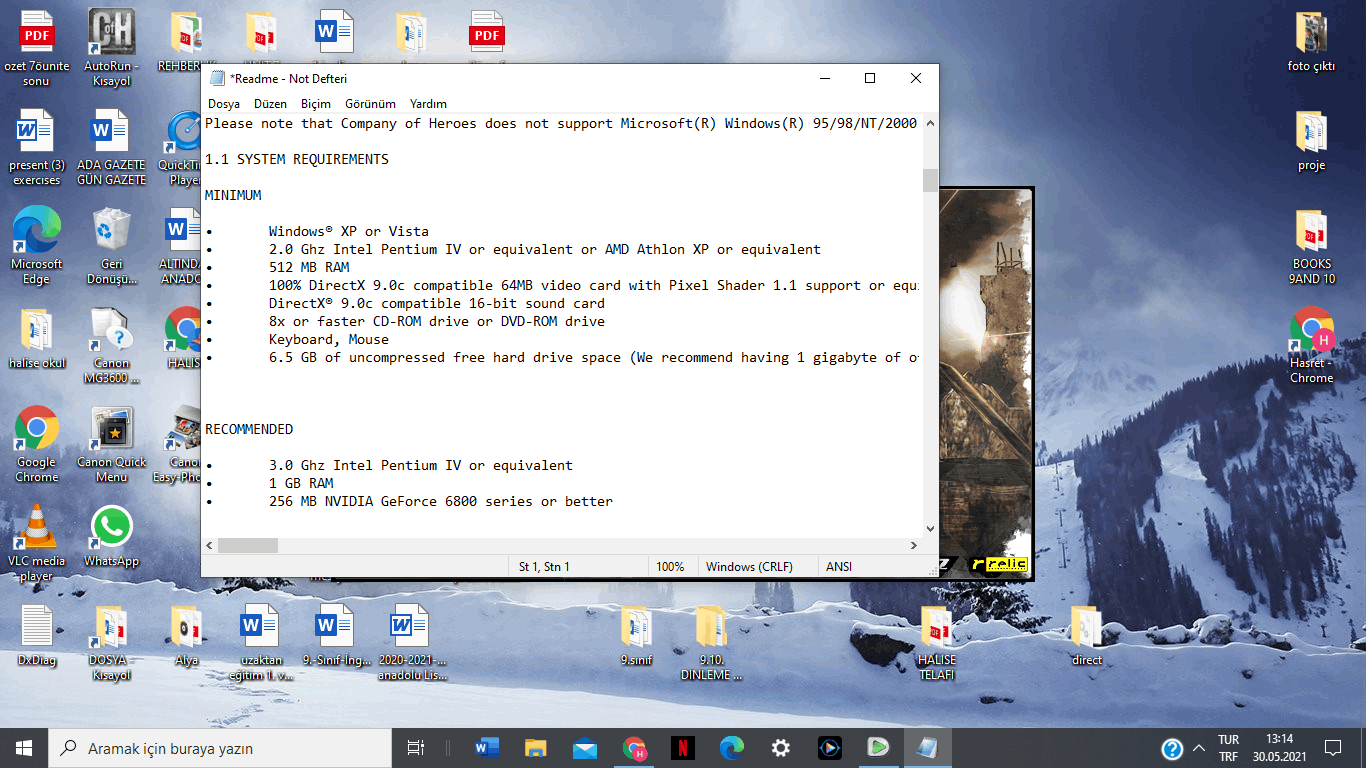The height and width of the screenshot is (768, 1366).
Task: Select the '9.-Sınıf-İng' Word document icon
Action: (336, 635)
